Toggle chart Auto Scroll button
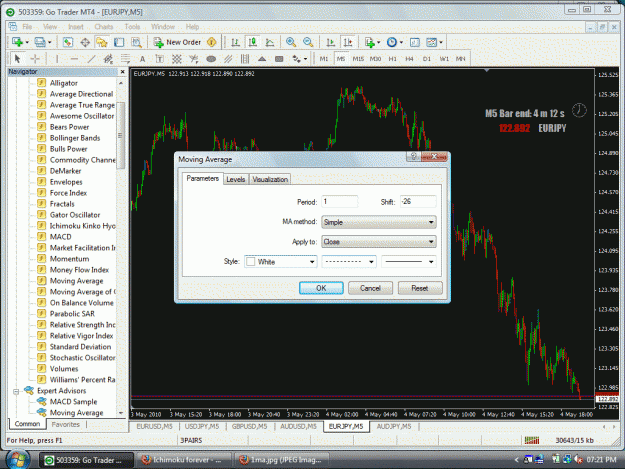 pos(330,42)
